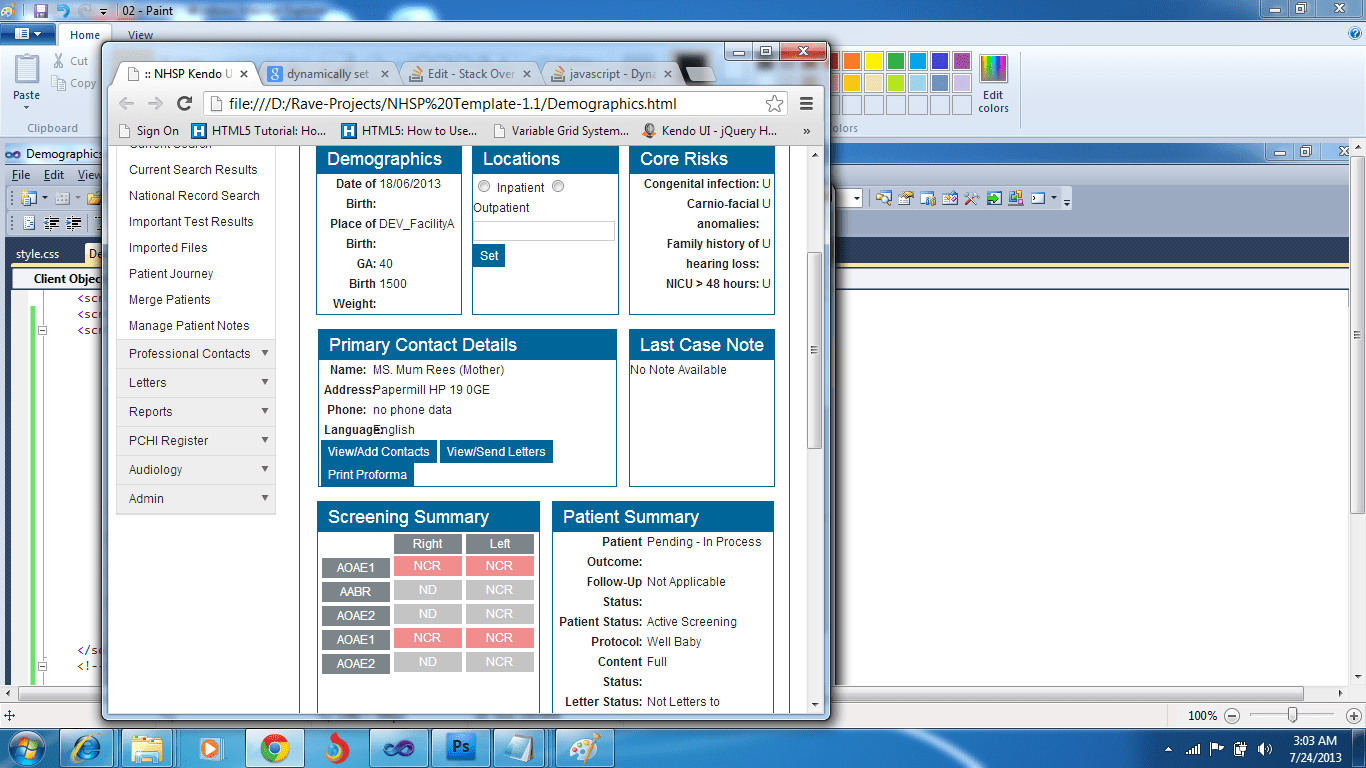The image size is (1366, 768).
Task: Switch to the 'Edit - Stack Over' tab
Action: [x=470, y=74]
